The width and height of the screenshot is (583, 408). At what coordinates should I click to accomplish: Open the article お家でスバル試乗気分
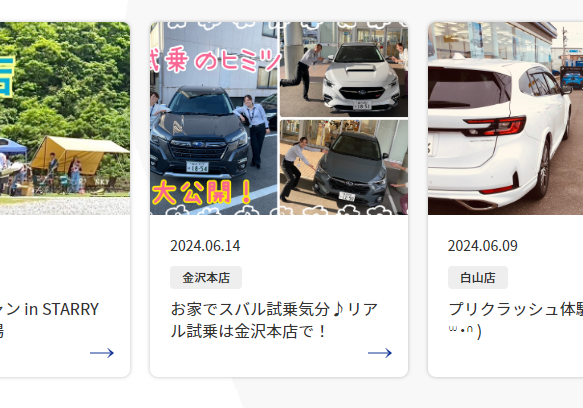(274, 320)
